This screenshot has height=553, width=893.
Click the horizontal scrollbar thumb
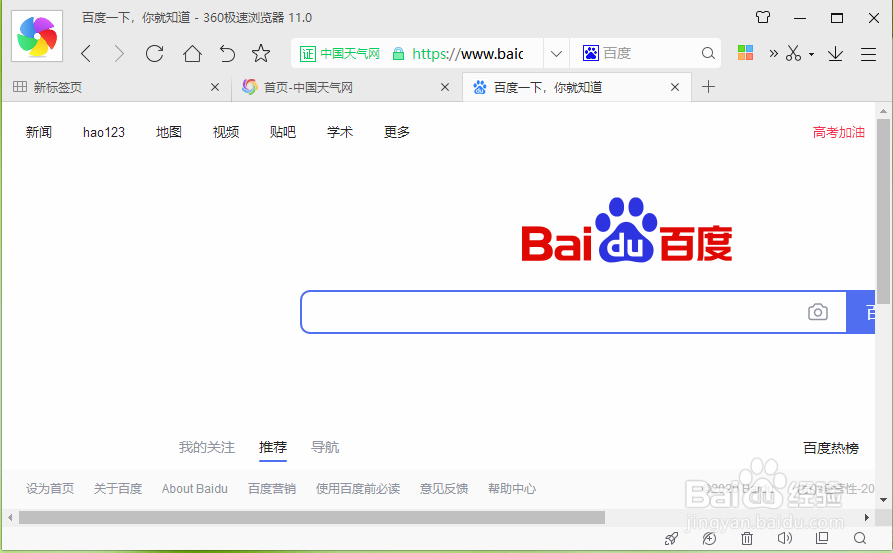(x=312, y=517)
